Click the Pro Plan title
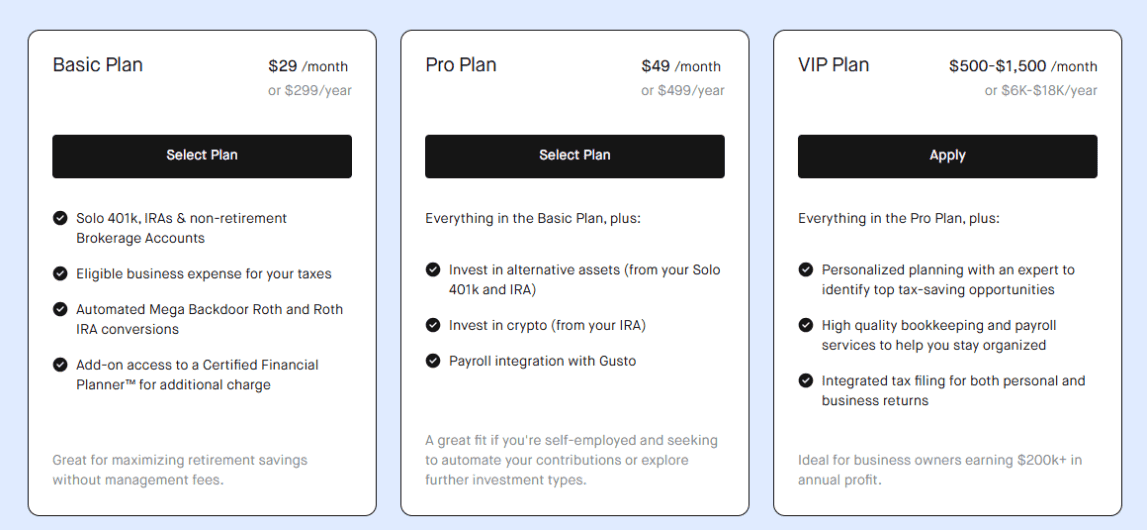 (x=461, y=65)
